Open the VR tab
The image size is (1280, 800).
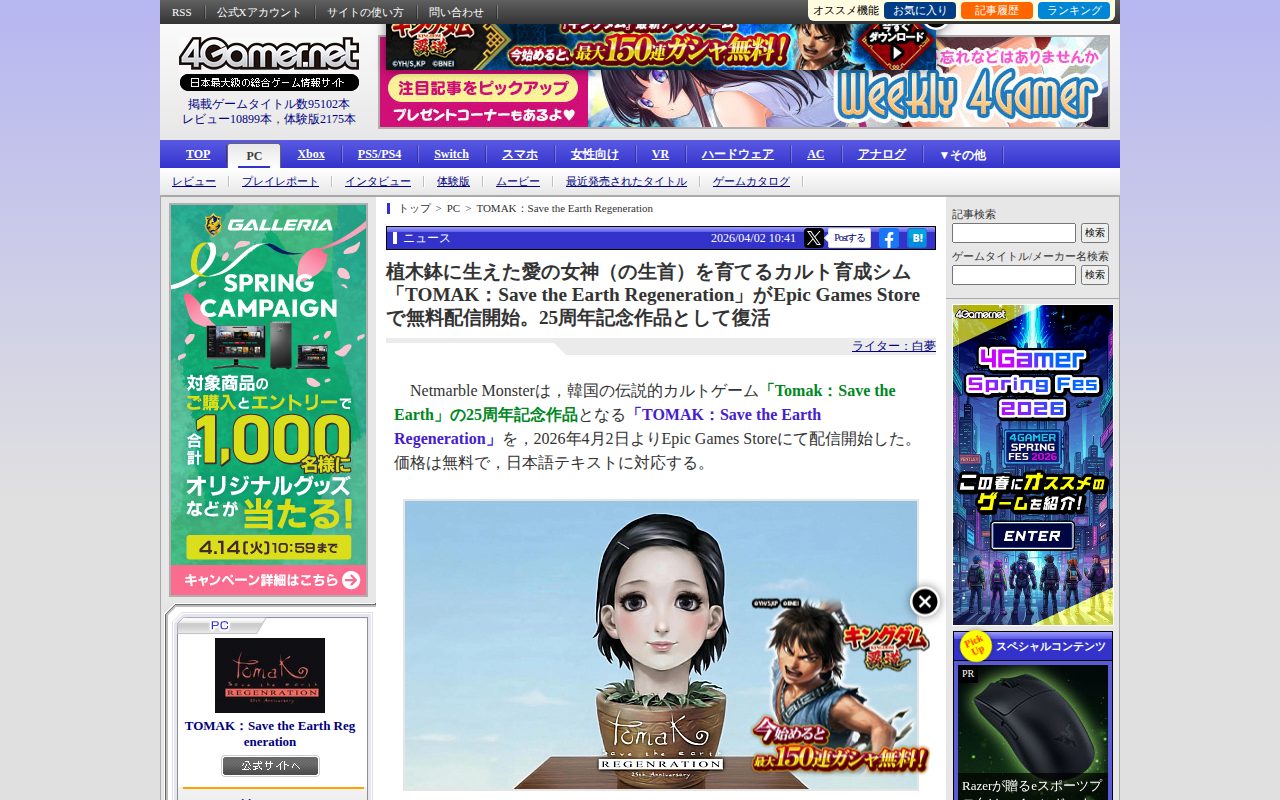coord(660,154)
